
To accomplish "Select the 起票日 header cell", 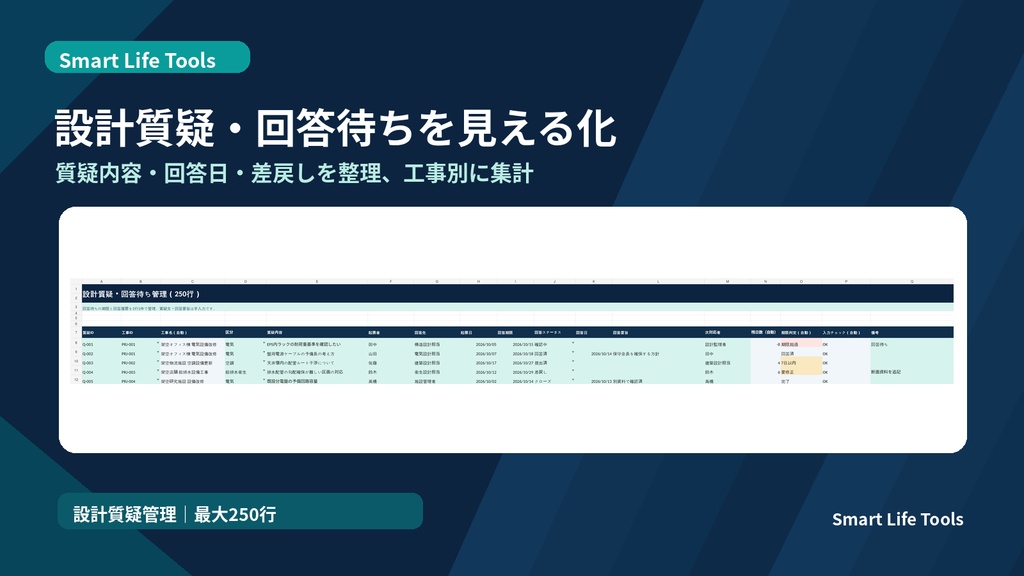I will (478, 332).
